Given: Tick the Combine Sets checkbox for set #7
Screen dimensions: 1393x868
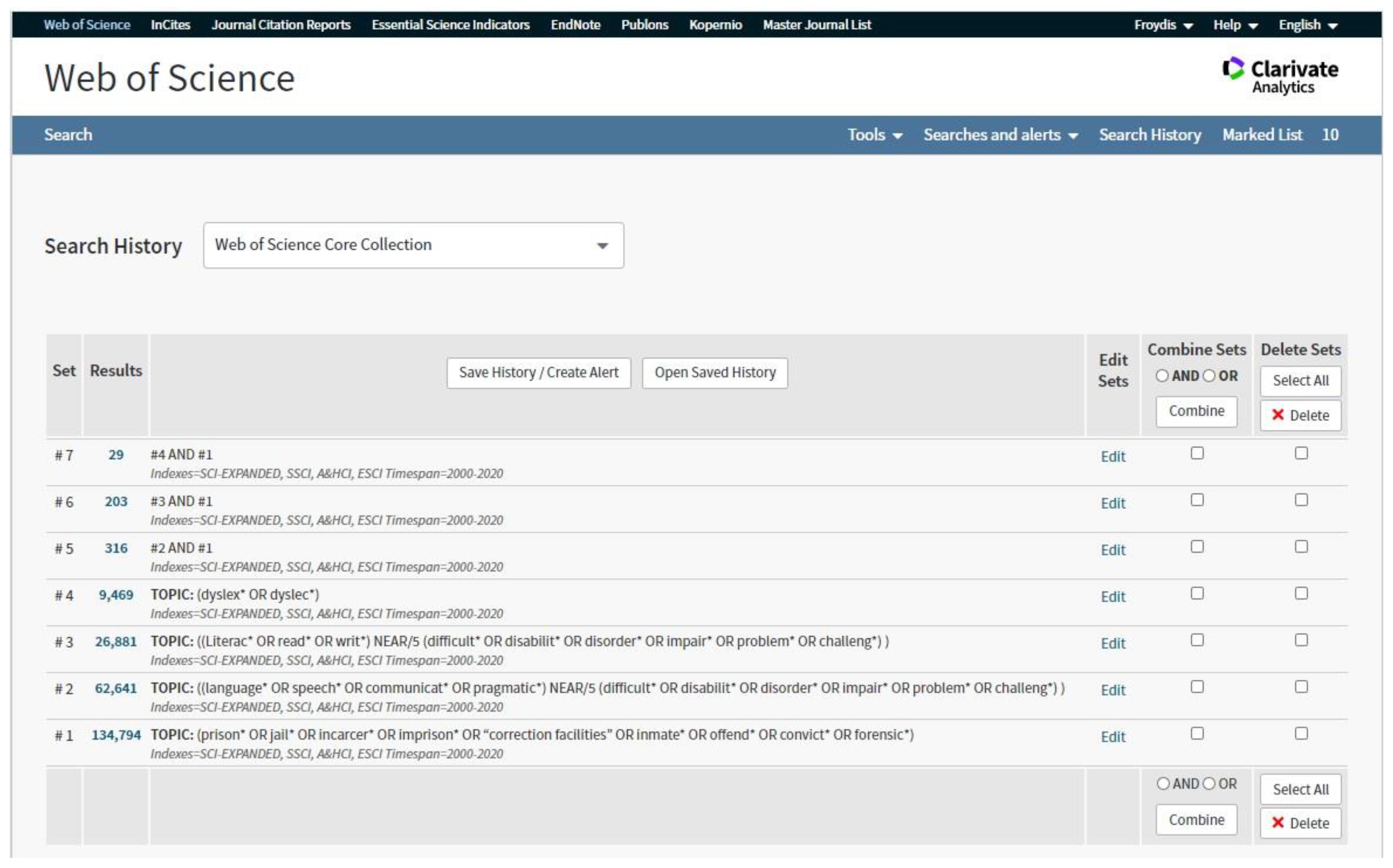Looking at the screenshot, I should tap(1197, 454).
